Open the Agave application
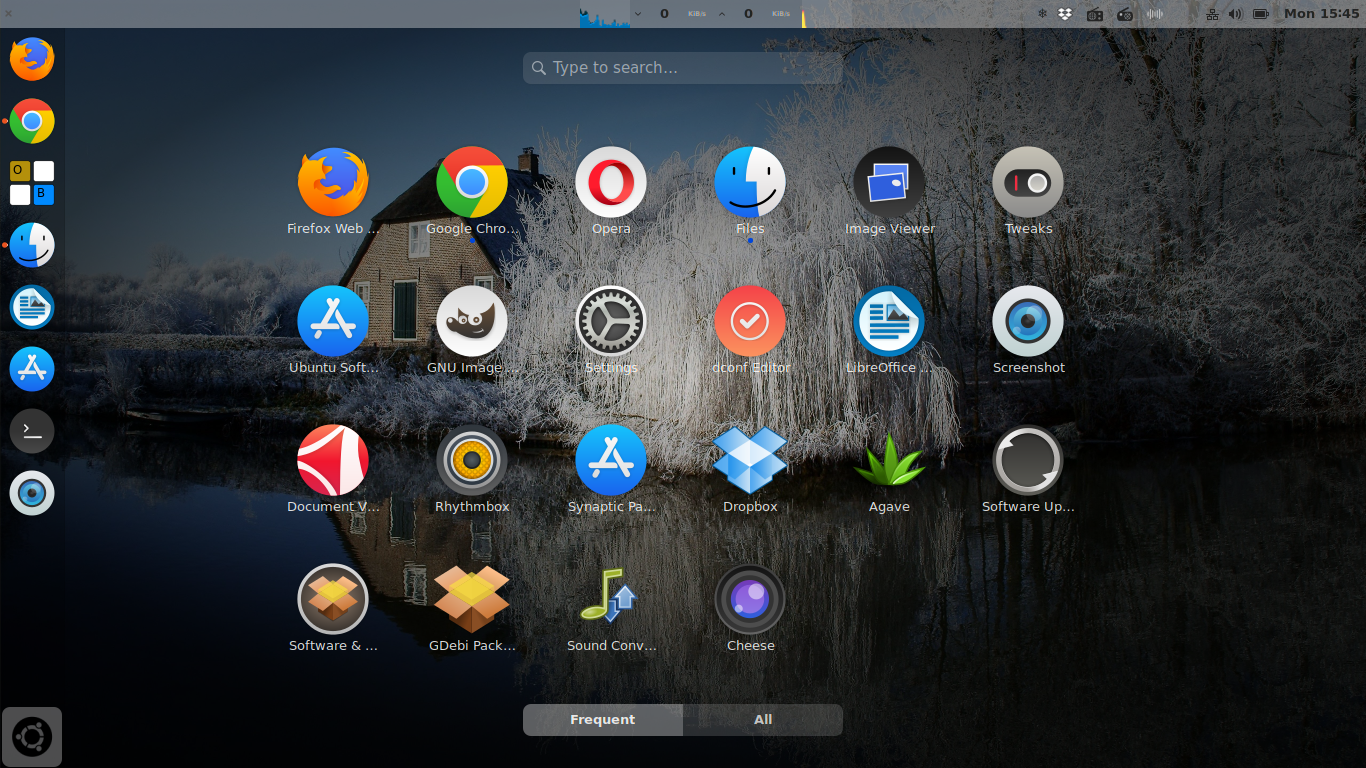1366x768 pixels. [889, 470]
